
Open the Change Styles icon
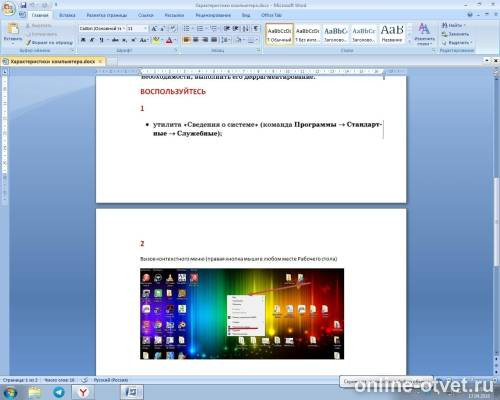424,34
